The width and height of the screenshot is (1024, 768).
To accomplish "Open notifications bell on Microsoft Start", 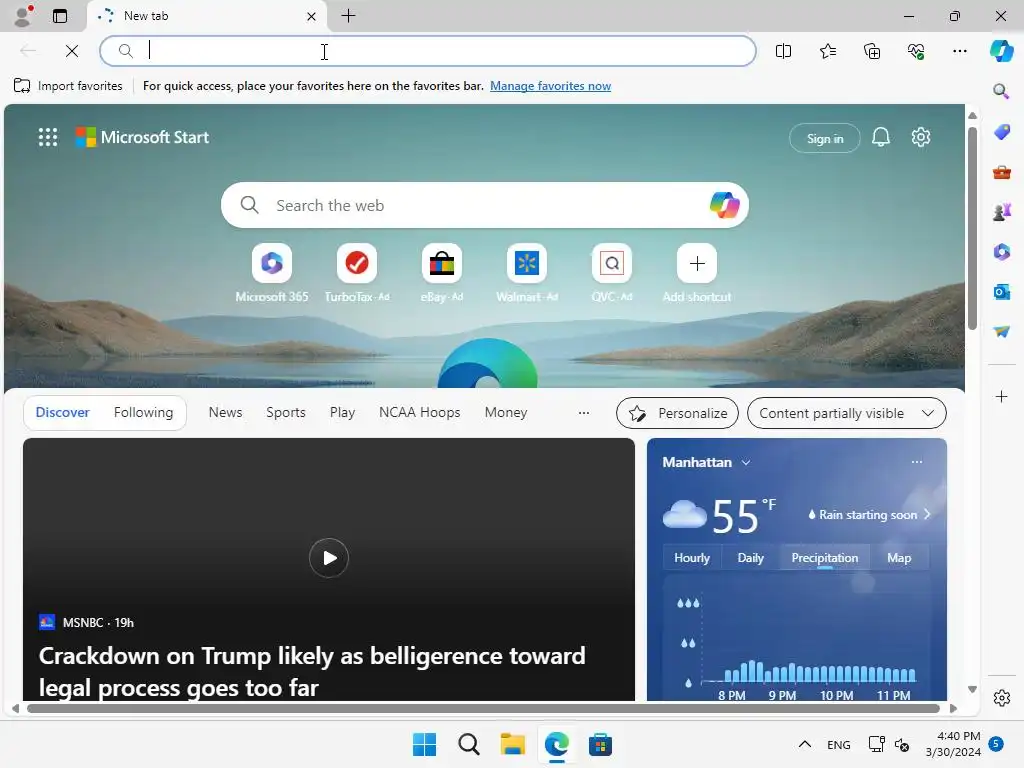I will coord(880,137).
